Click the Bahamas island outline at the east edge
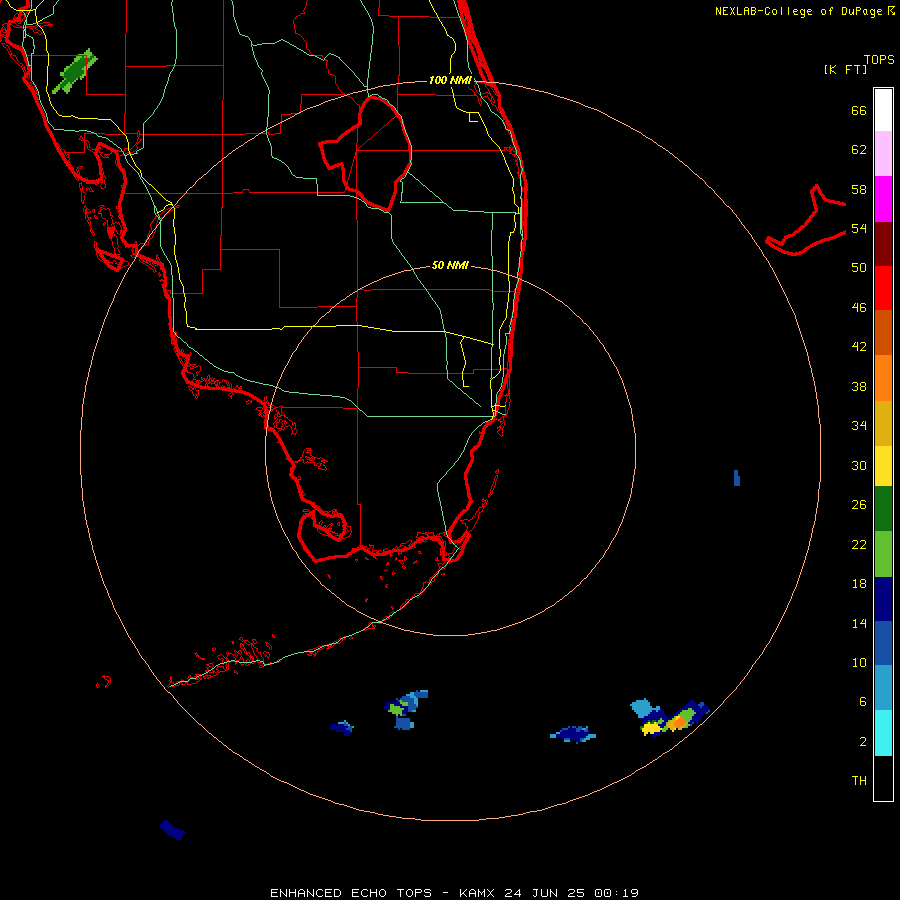Viewport: 900px width, 900px height. pos(806,221)
